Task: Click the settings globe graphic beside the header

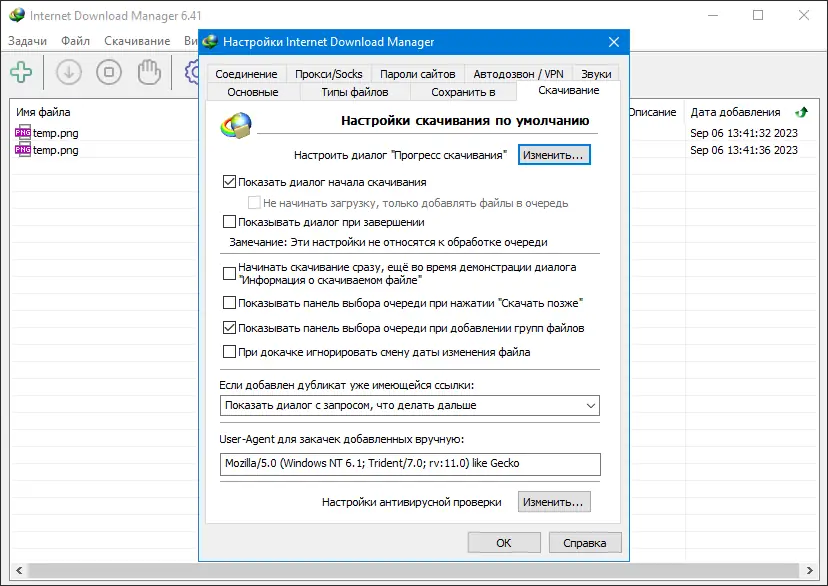Action: tap(236, 125)
